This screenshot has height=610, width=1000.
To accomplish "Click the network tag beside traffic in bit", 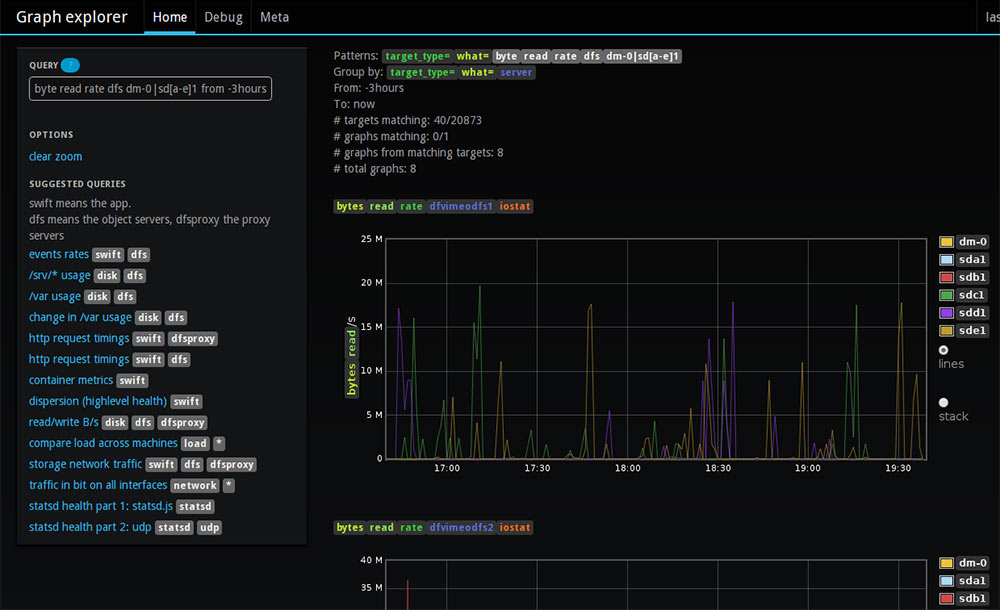I will (x=195, y=486).
